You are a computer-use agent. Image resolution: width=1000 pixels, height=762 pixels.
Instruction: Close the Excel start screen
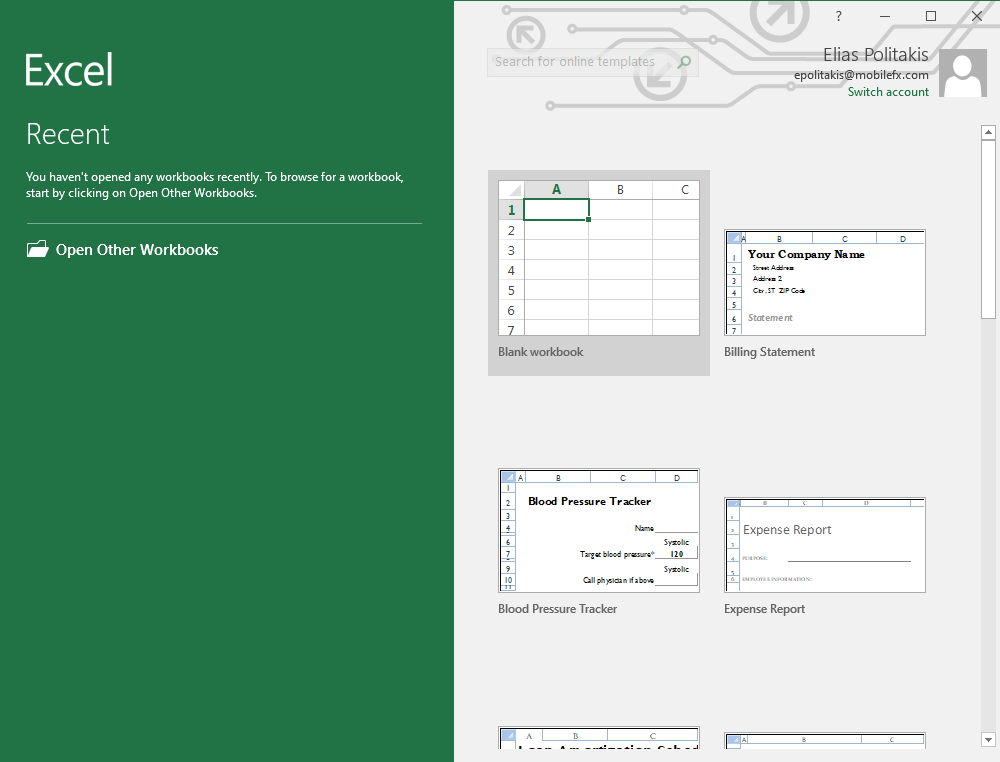tap(977, 17)
